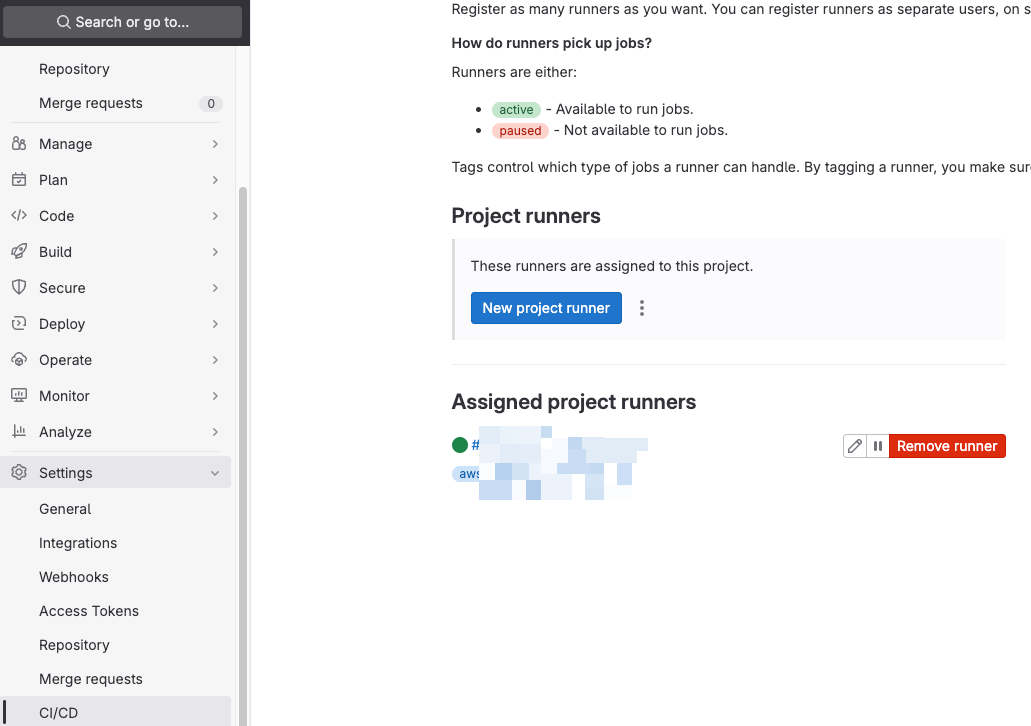The width and height of the screenshot is (1031, 726).
Task: Edit the assigned runner with pencil icon
Action: click(x=855, y=446)
